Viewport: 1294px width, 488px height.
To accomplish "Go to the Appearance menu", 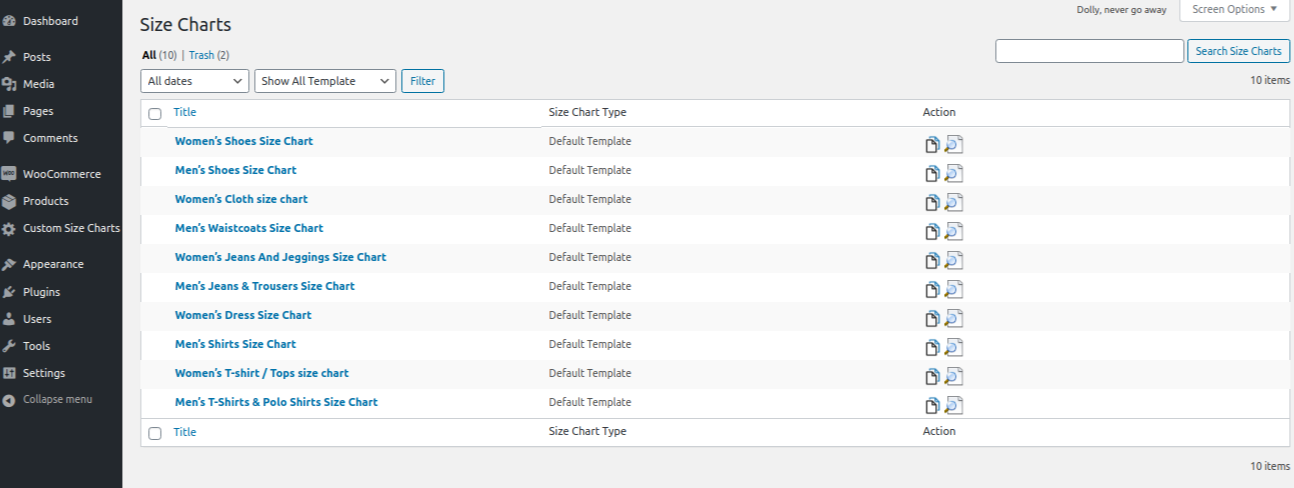I will point(53,264).
